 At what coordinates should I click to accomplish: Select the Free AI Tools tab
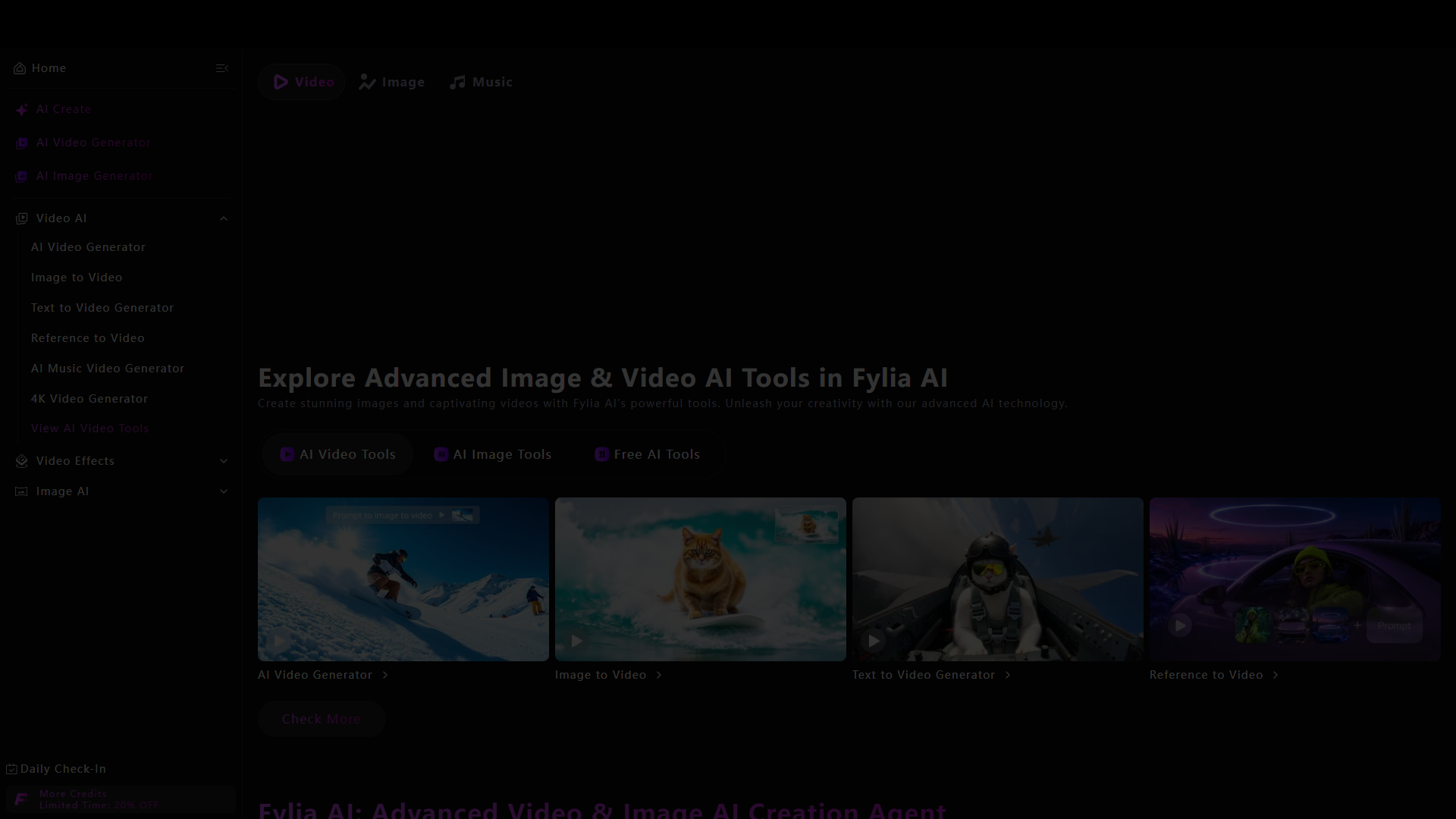pyautogui.click(x=648, y=454)
